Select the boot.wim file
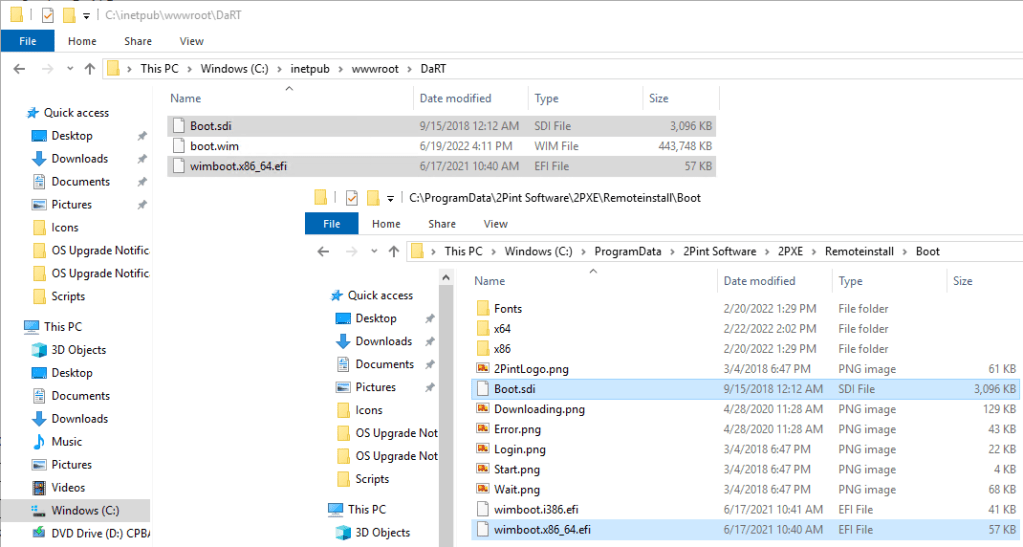The height and width of the screenshot is (547, 1023). click(x=216, y=146)
